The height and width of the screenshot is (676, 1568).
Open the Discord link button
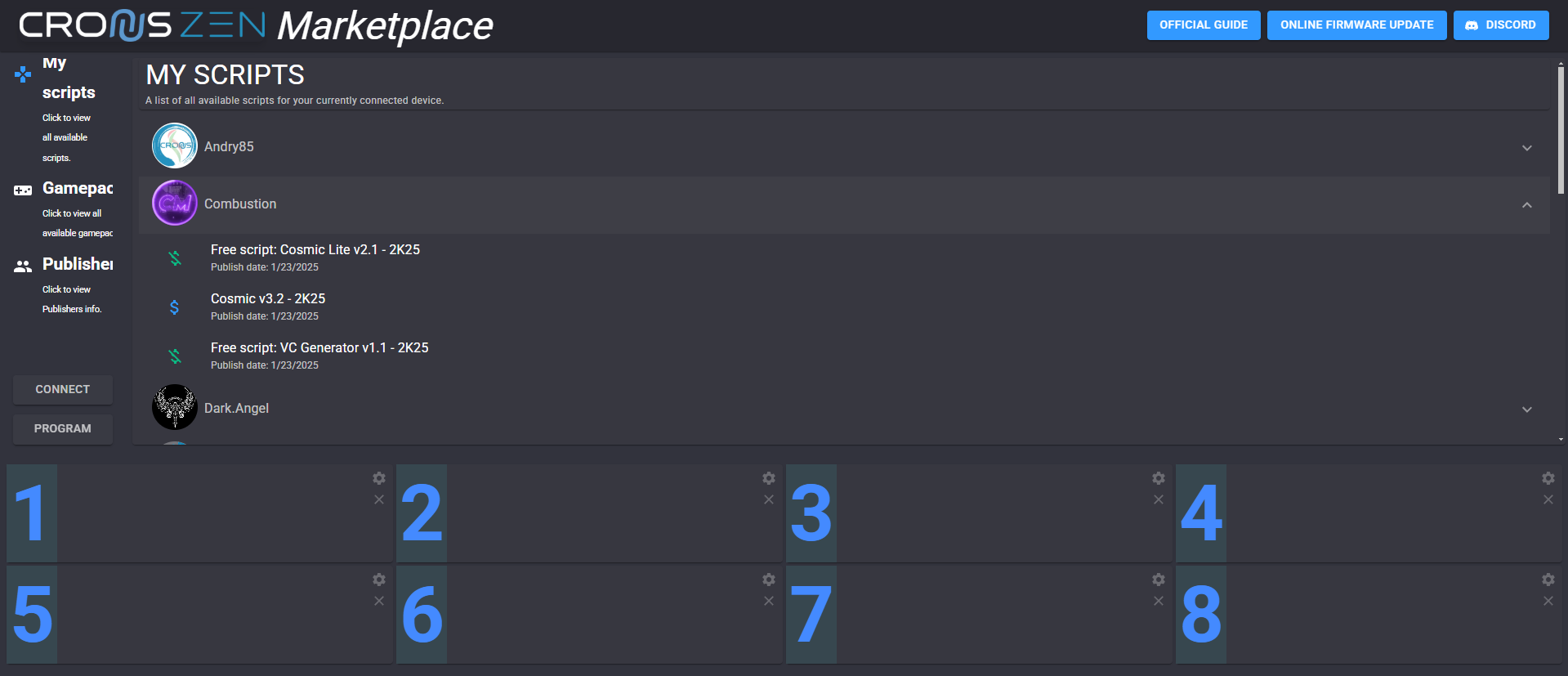coord(1500,25)
